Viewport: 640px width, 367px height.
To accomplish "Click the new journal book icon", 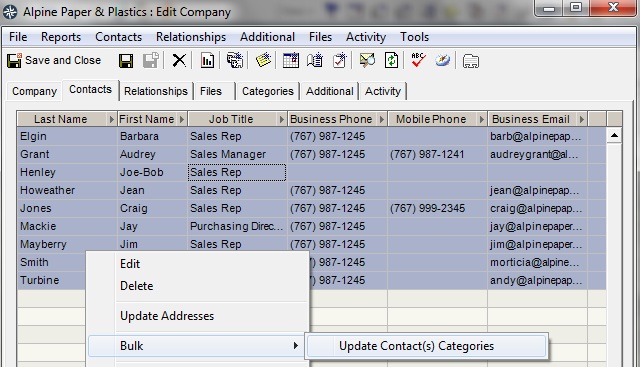I will (x=315, y=61).
